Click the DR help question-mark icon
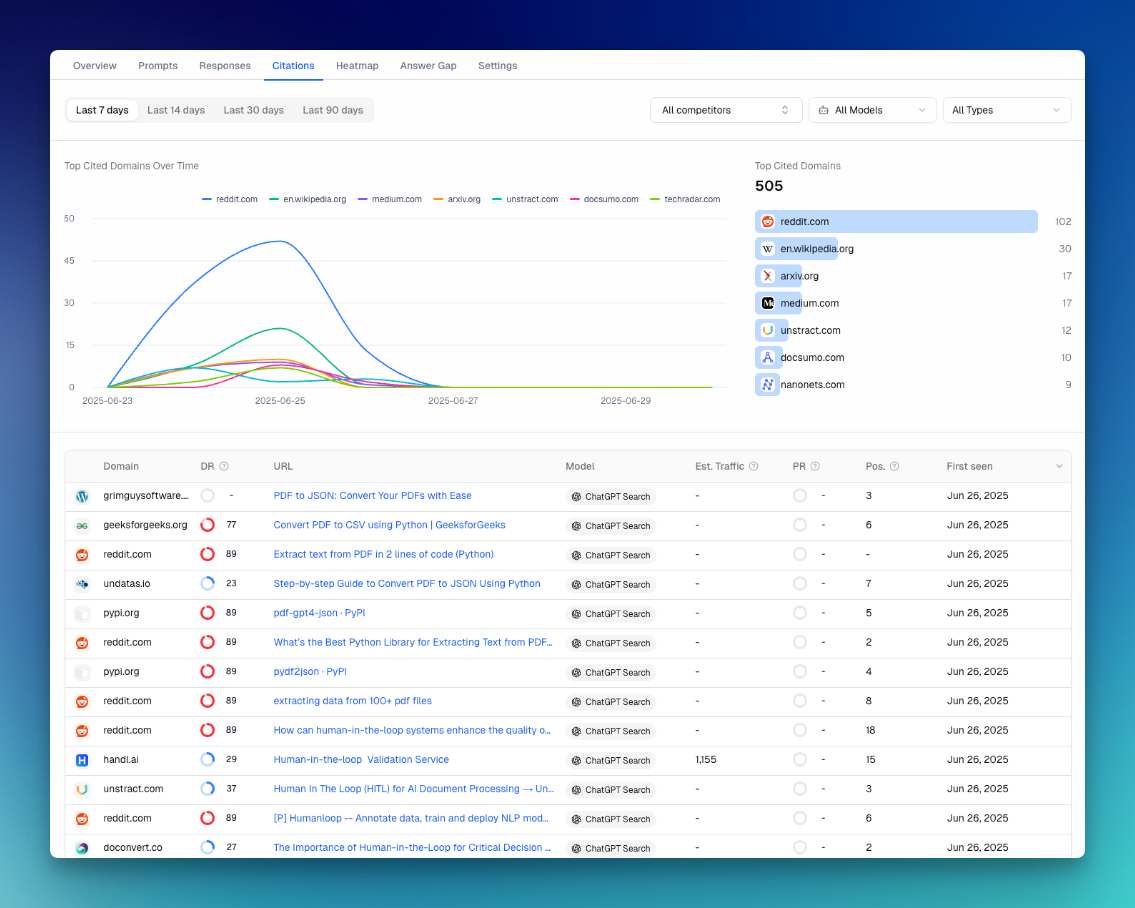Viewport: 1135px width, 908px height. coord(224,466)
